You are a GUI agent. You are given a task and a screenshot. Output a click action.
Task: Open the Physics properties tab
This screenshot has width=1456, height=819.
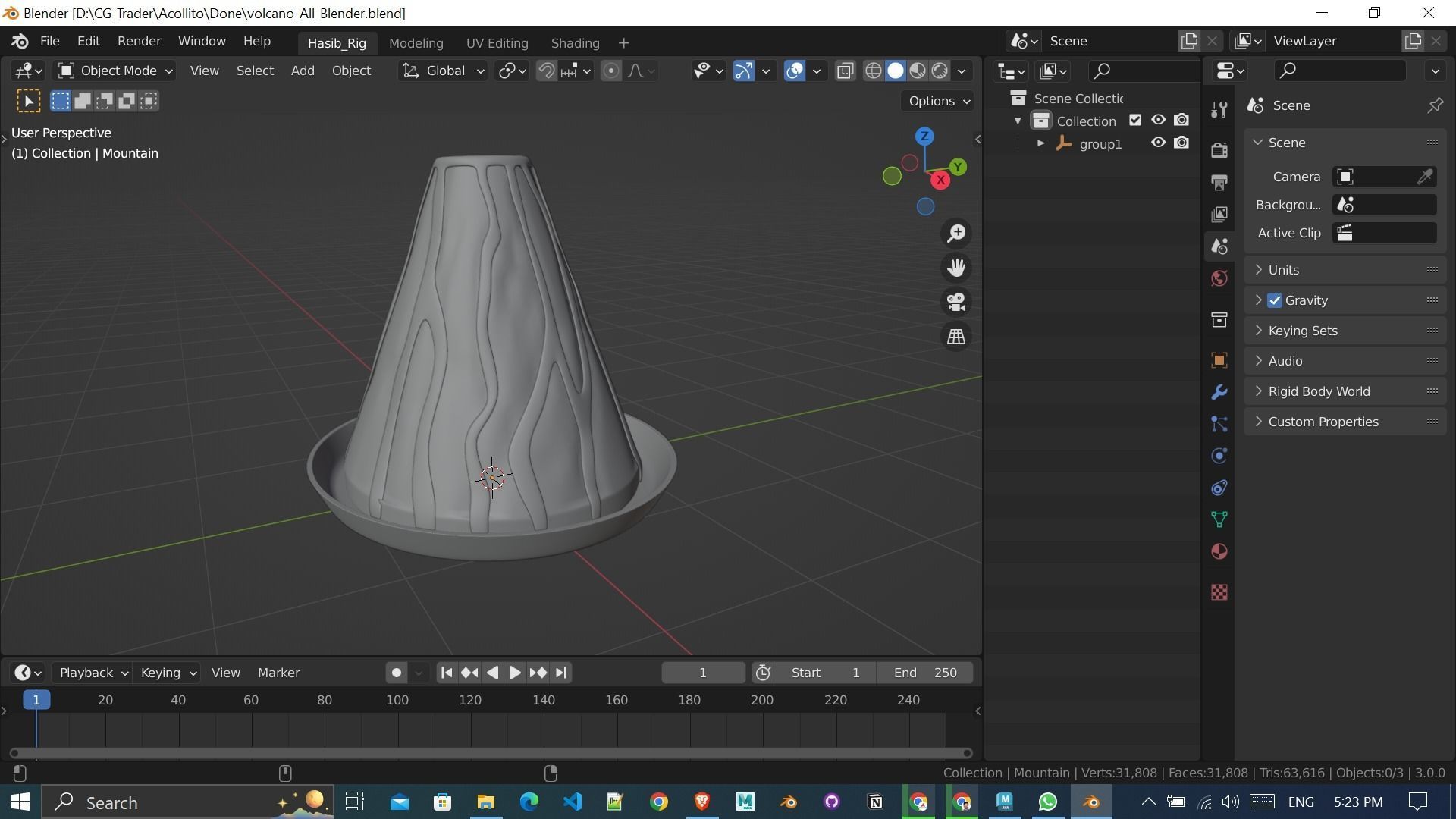click(x=1219, y=456)
